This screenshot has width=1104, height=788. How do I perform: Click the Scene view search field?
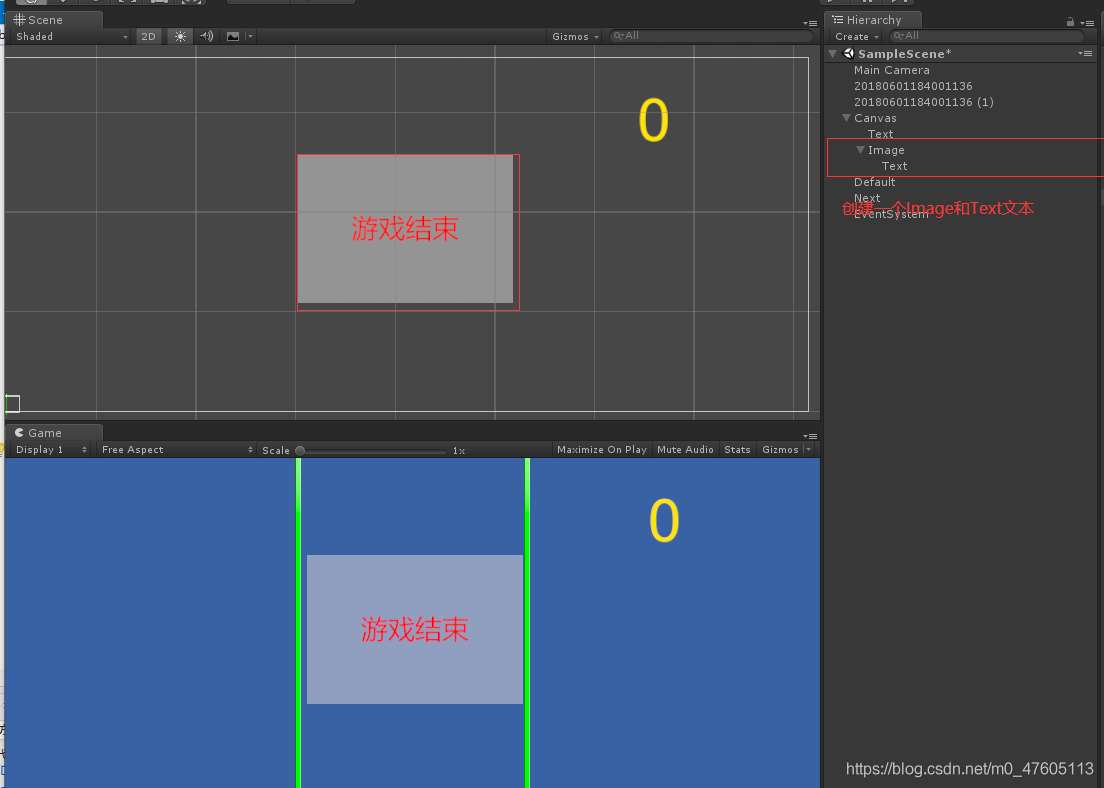pos(710,36)
